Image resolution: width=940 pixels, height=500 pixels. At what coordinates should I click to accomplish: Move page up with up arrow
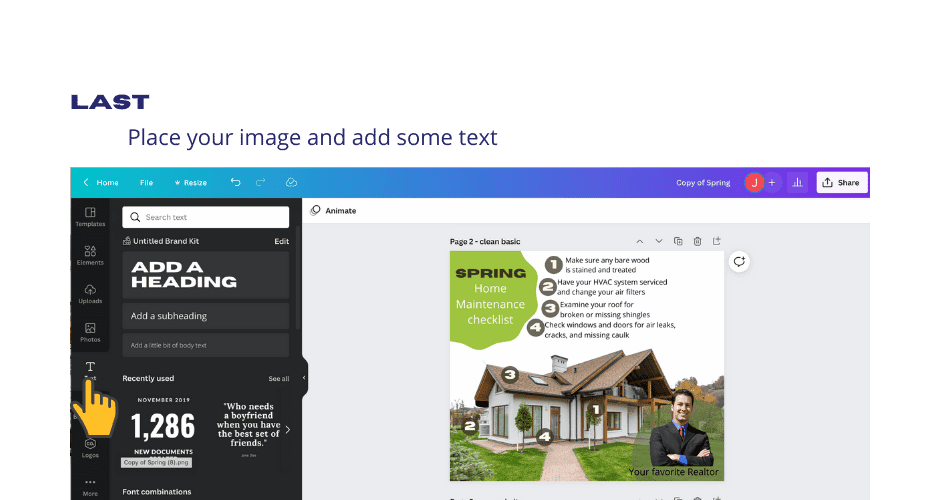coord(640,241)
